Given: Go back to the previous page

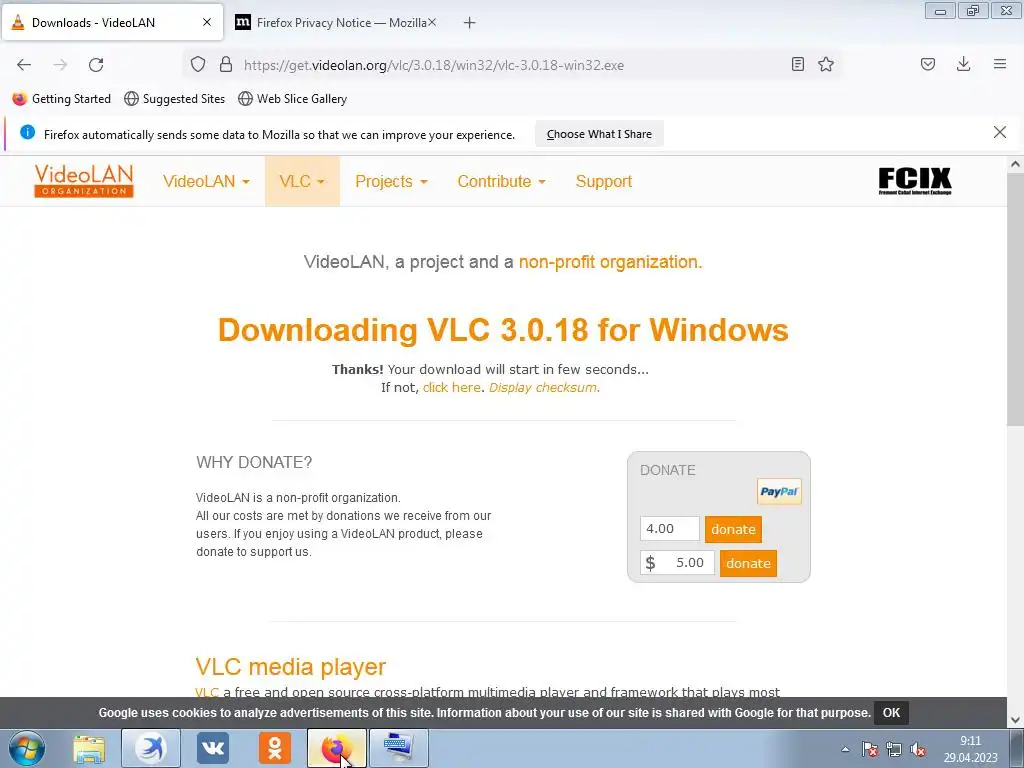Looking at the screenshot, I should [24, 65].
